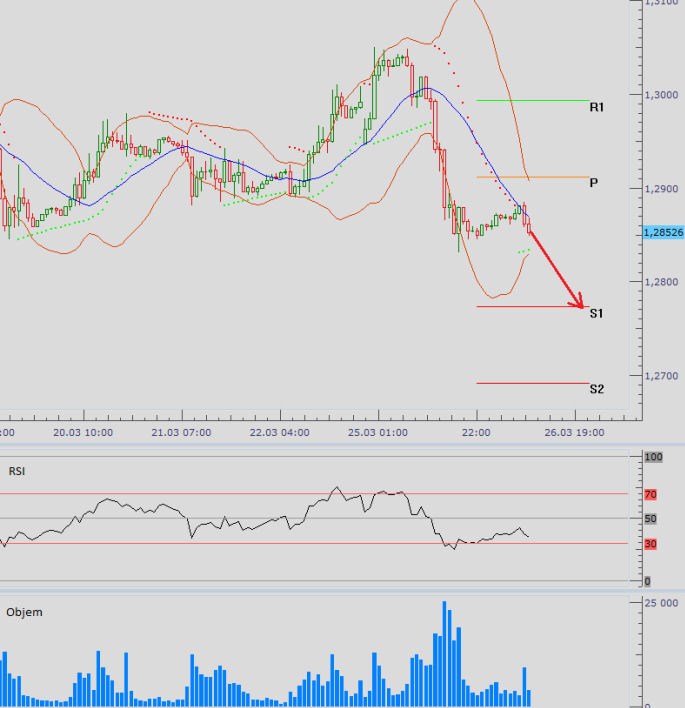Select the RSI indicator panel title

(17, 471)
